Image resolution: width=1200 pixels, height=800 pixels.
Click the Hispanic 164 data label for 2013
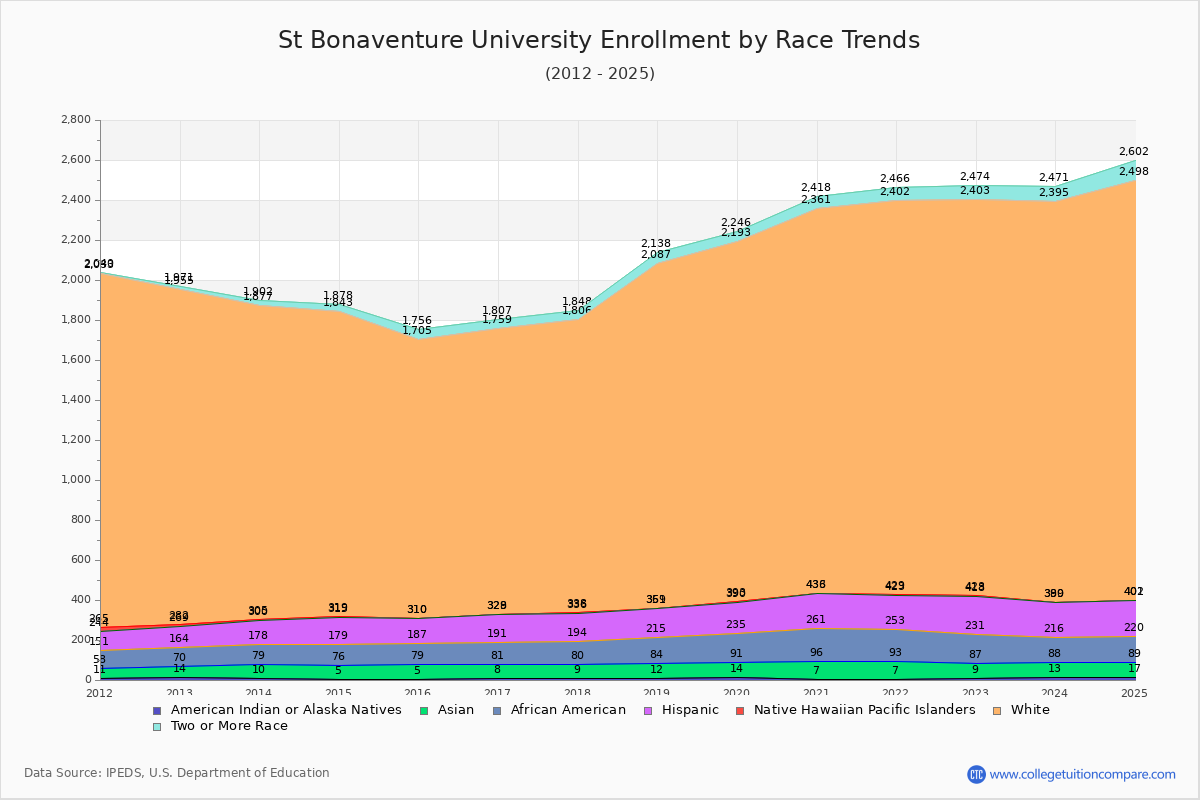click(x=179, y=639)
